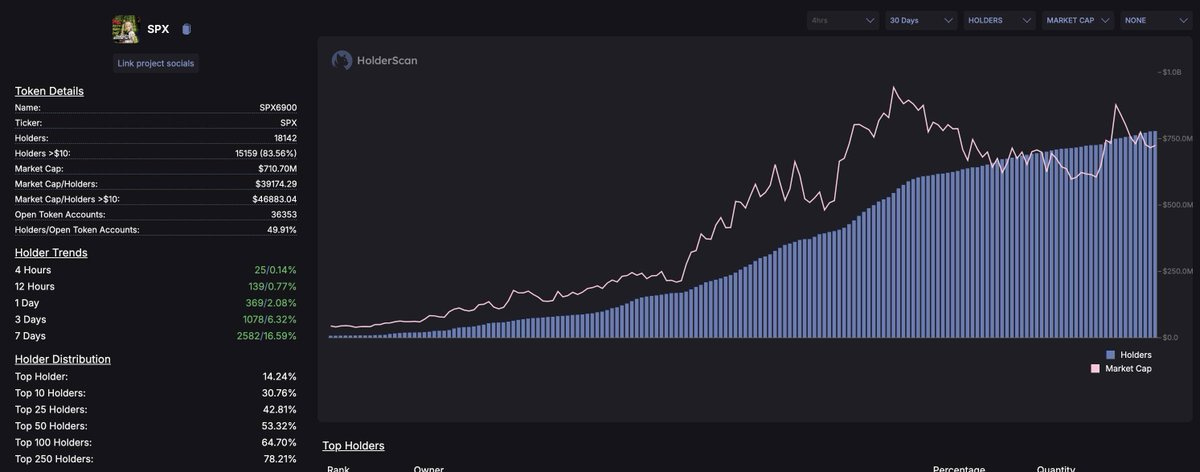Screen dimensions: 1200x472
Task: Select Top 10 Holders value 30.76%
Action: point(279,393)
